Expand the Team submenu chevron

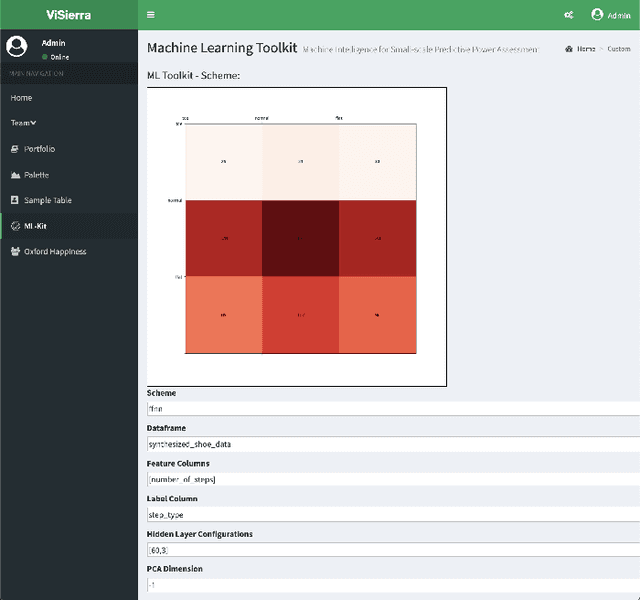click(33, 123)
